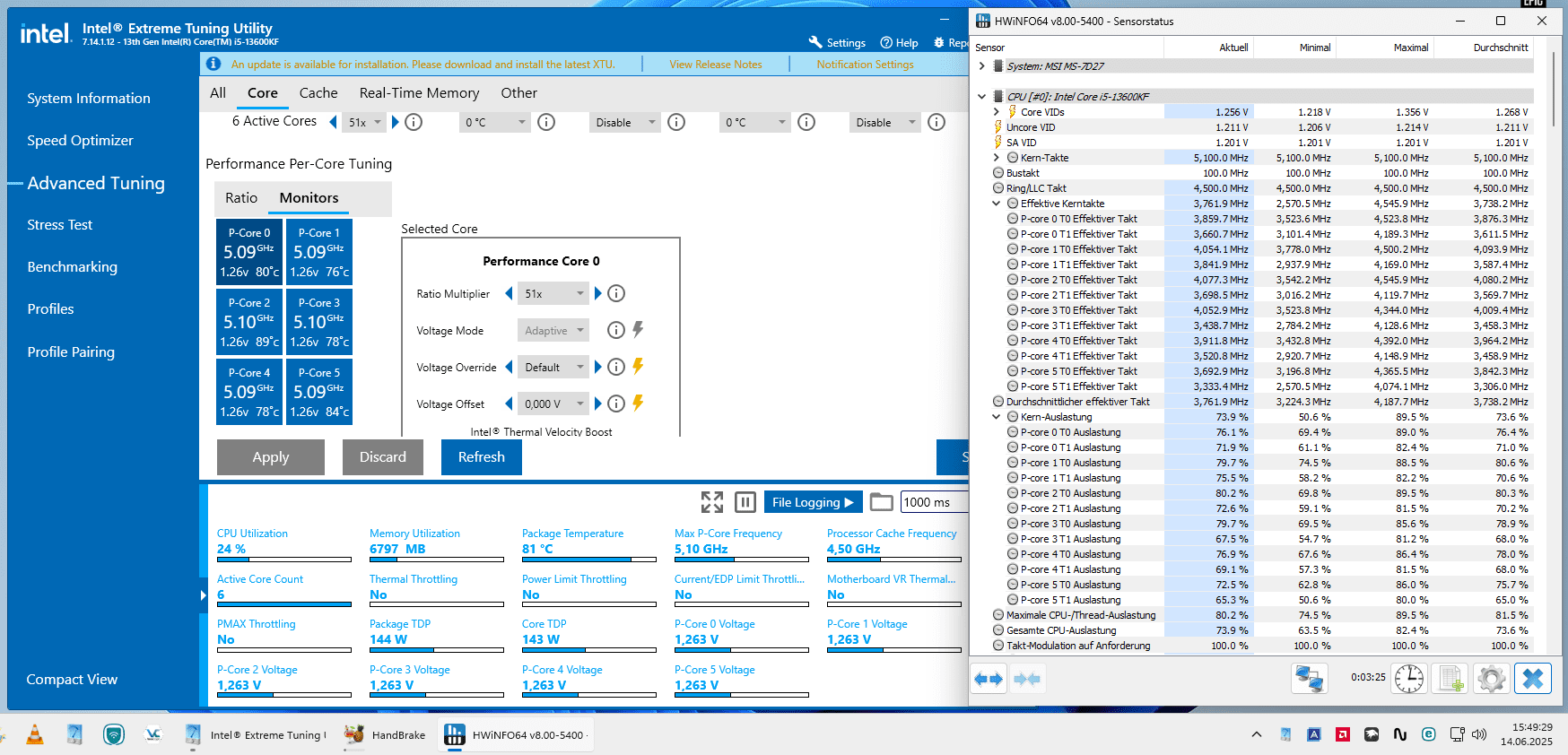1568x755 pixels.
Task: Open Benchmarking in the sidebar
Action: point(72,266)
